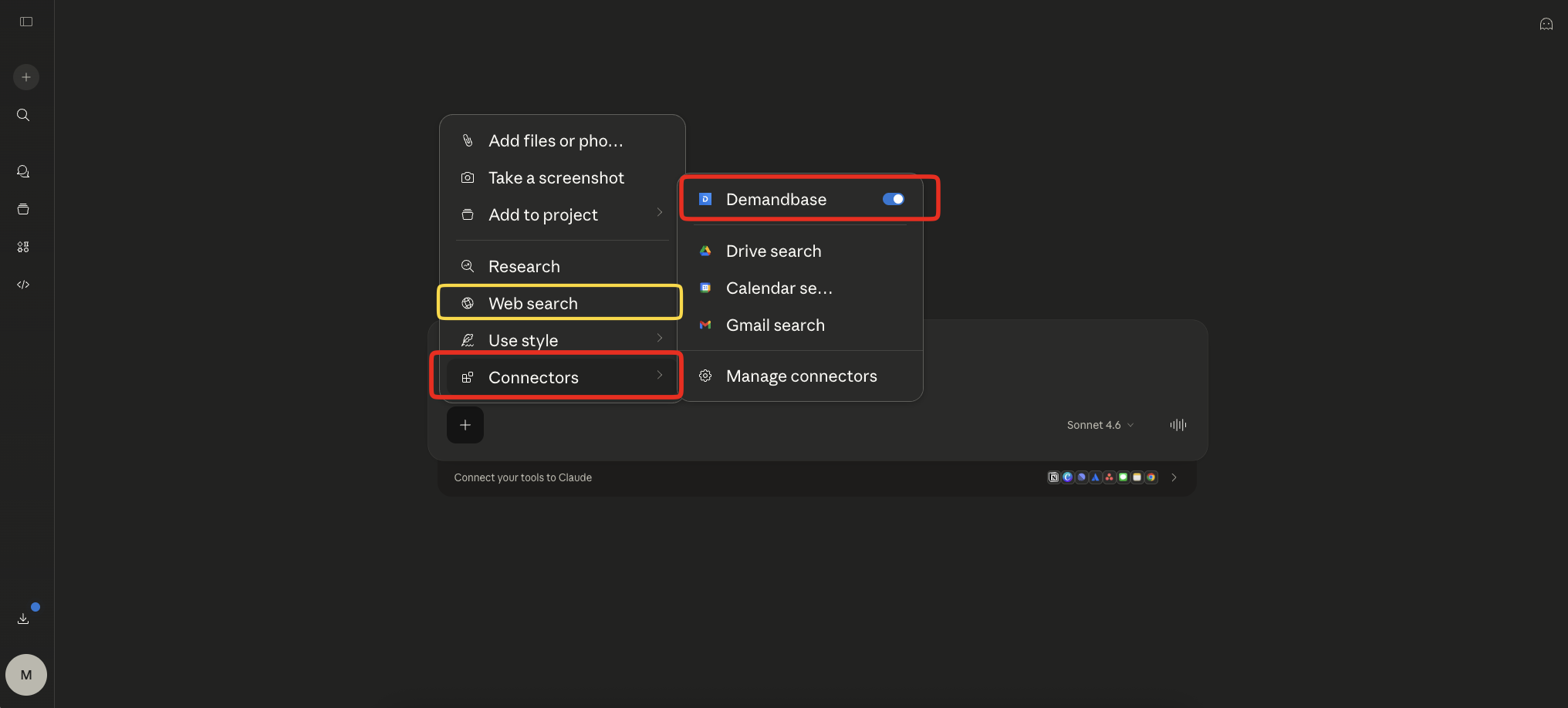This screenshot has width=1568, height=708.
Task: Click the download icon with blue dot
Action: click(x=23, y=619)
